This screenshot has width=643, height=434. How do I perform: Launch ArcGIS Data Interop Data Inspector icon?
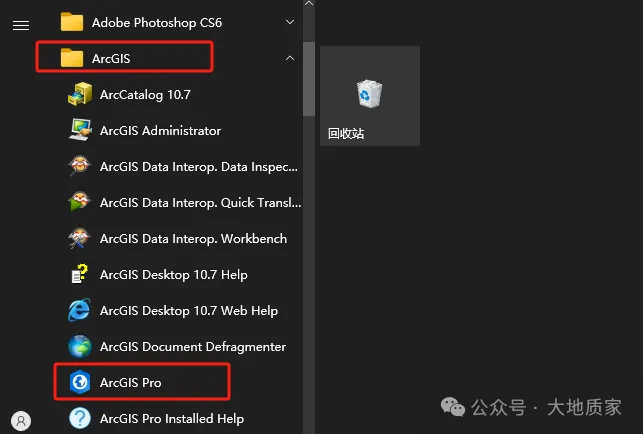coord(80,167)
